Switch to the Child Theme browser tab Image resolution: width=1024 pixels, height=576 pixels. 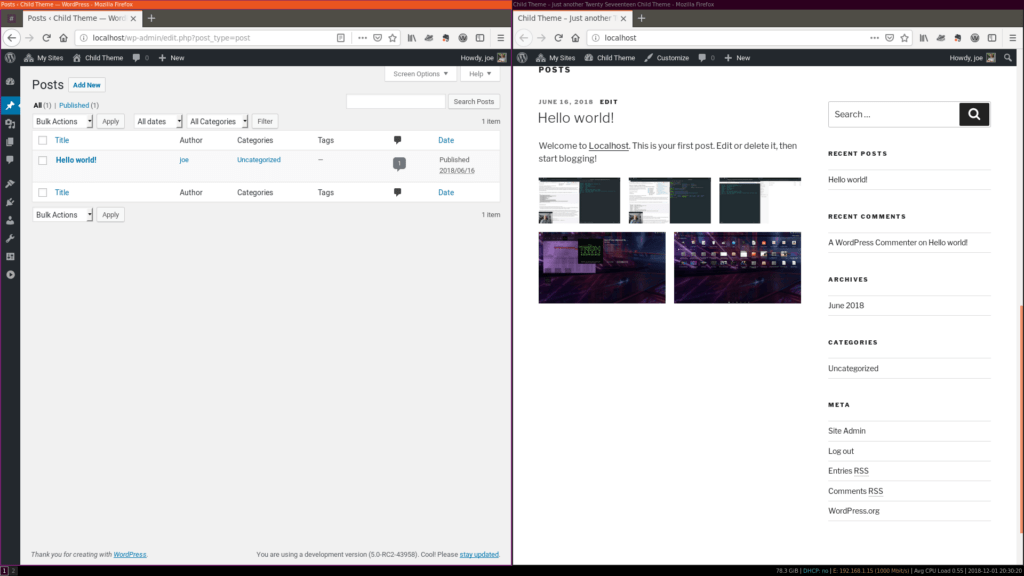tap(565, 17)
